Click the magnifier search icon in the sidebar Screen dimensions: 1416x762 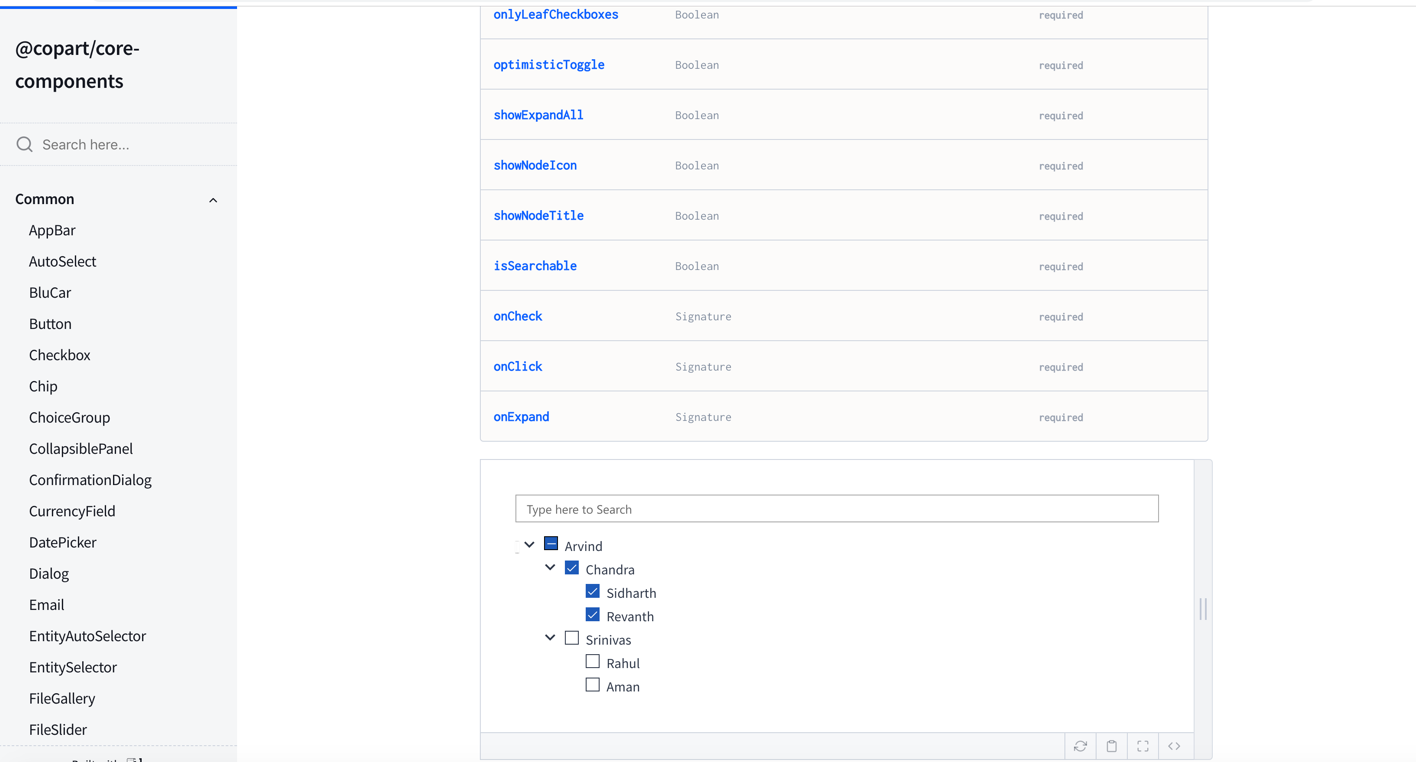coord(25,145)
